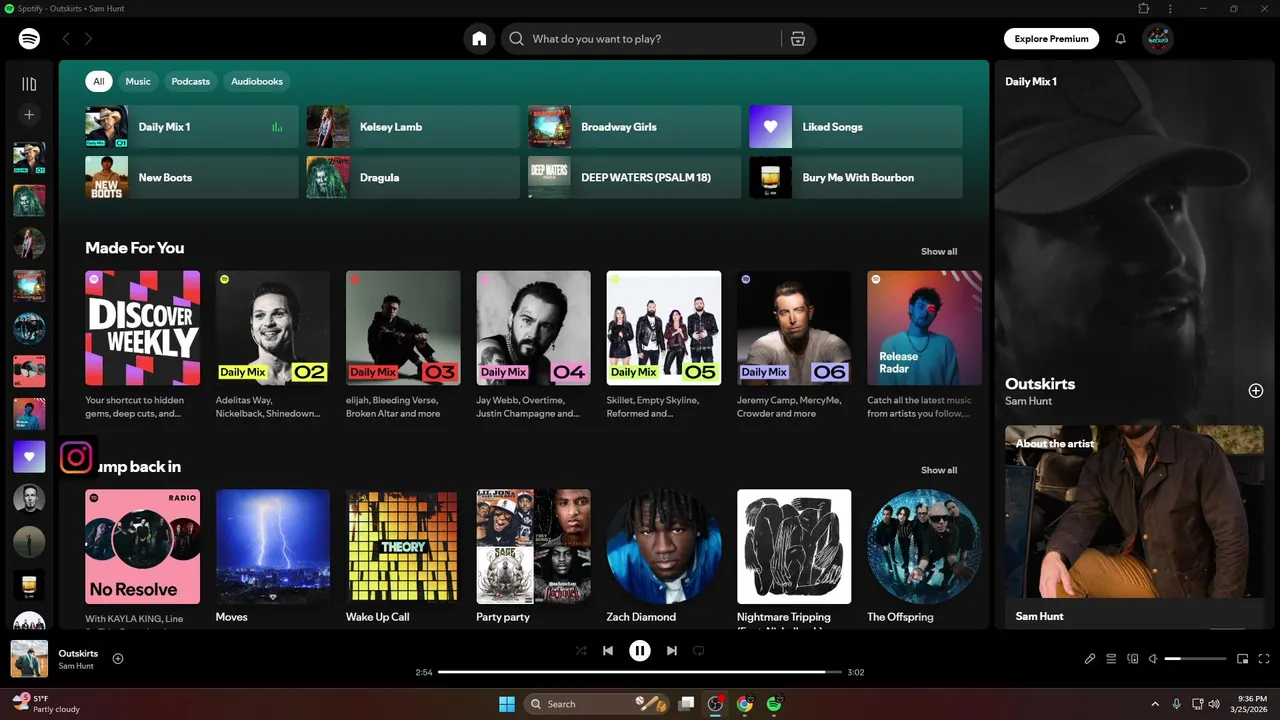Show hidden icons tray chevron
1280x720 pixels.
click(1155, 704)
